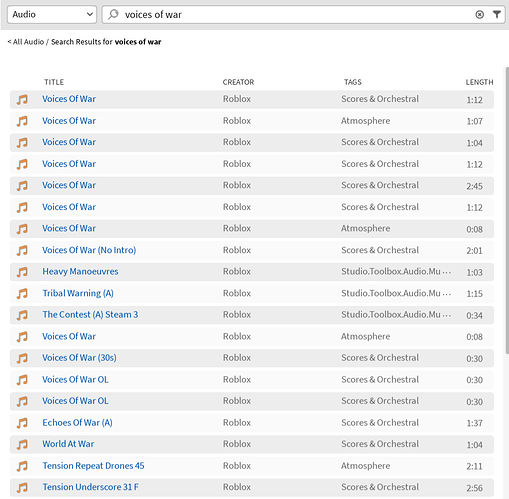This screenshot has width=509, height=499.
Task: Open the Tribal Warning (A) track
Action: [78, 293]
